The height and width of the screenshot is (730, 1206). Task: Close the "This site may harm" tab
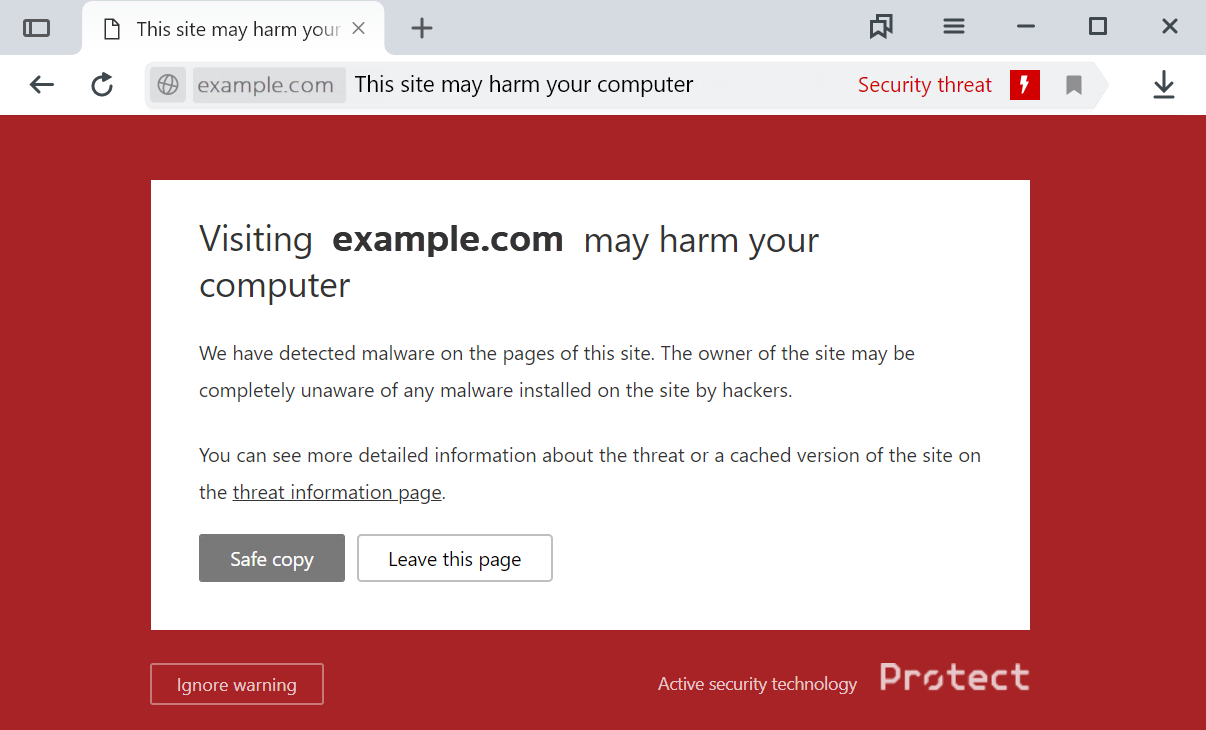click(359, 28)
